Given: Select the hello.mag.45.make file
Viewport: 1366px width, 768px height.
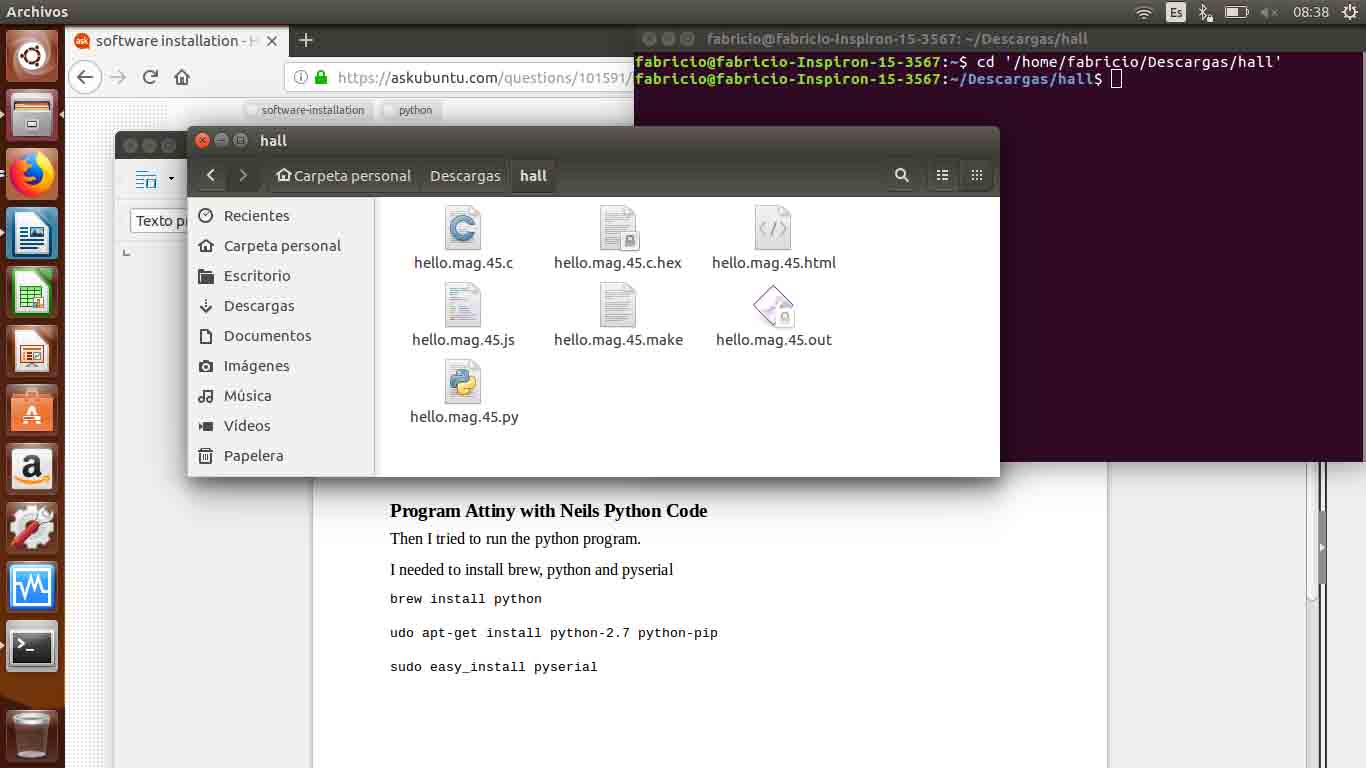Looking at the screenshot, I should click(618, 315).
